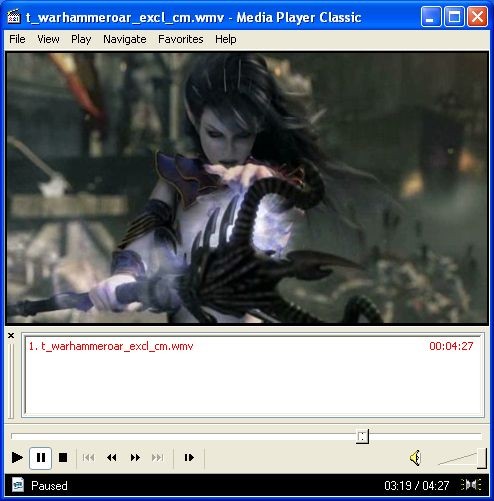Open the Navigate menu

pos(125,39)
